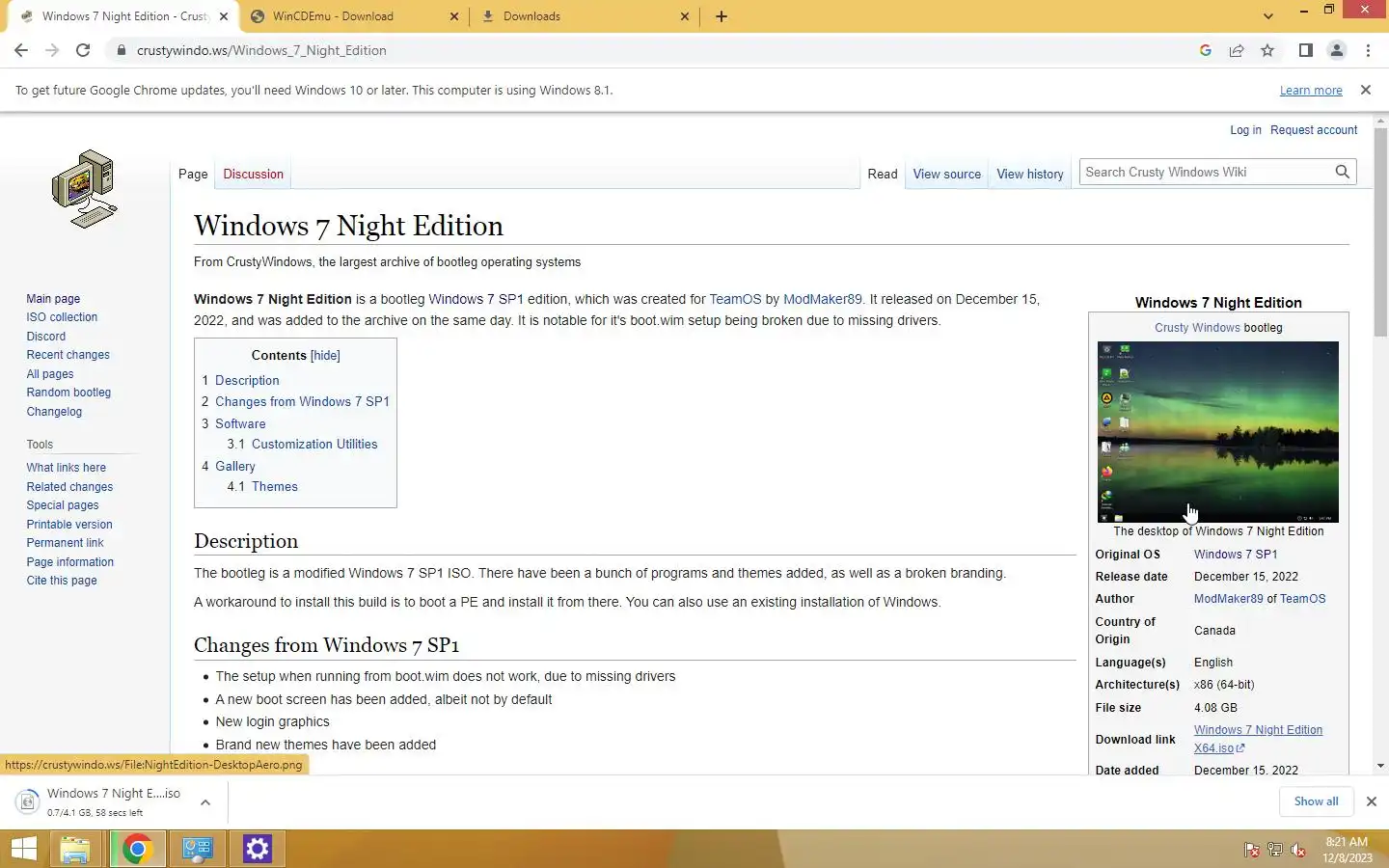Select the Page wiki tab
The height and width of the screenshot is (868, 1389).
(193, 174)
